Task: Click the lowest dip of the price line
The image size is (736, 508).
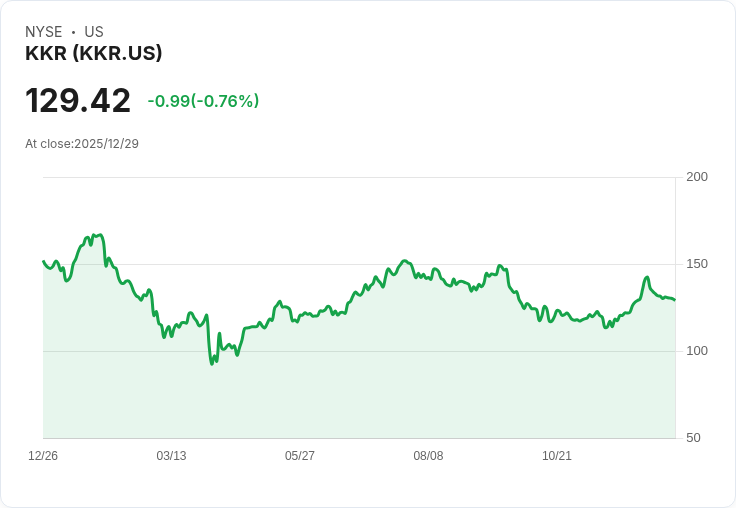Action: (x=212, y=364)
